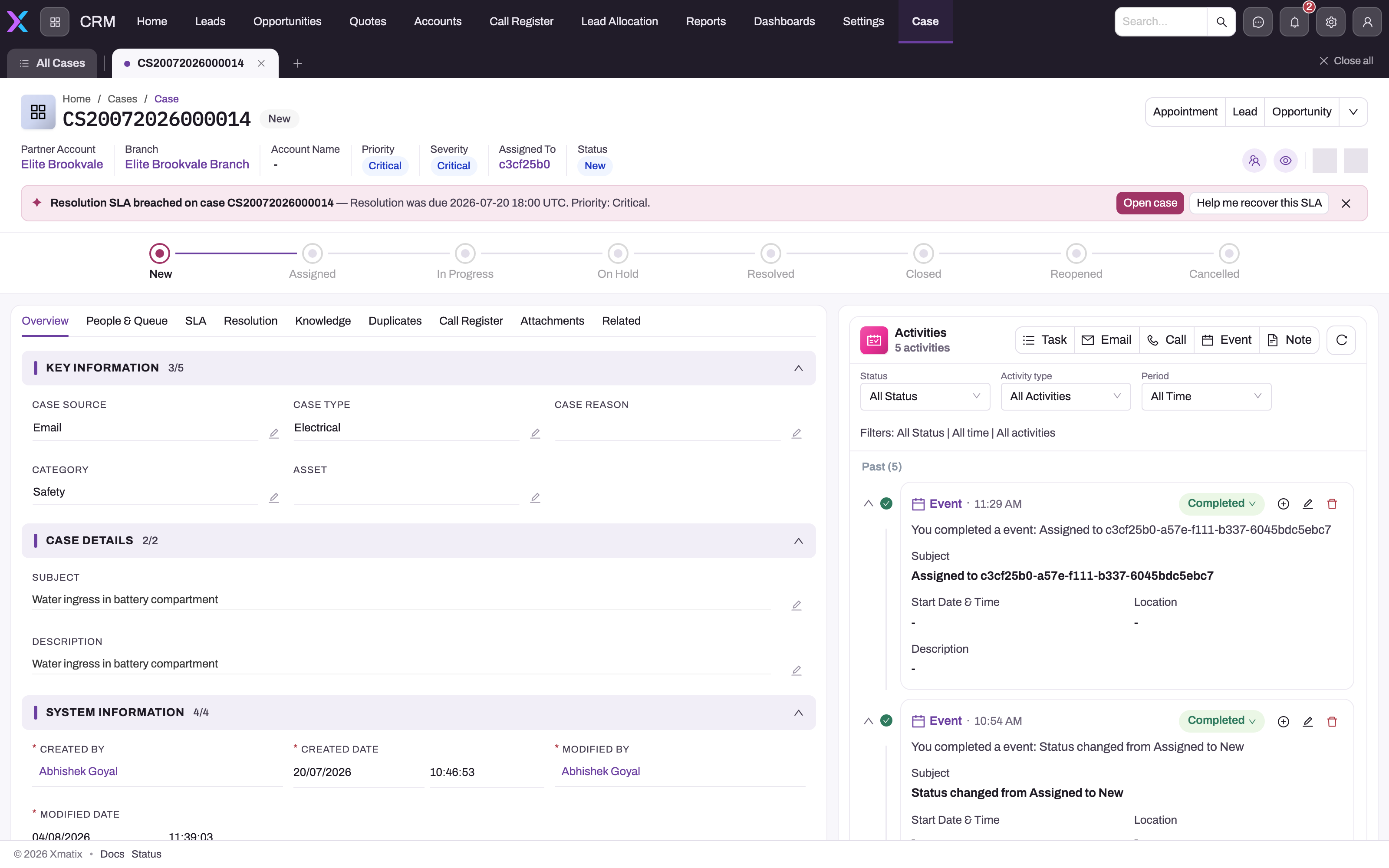Toggle the watch eye icon
Screen dimensions: 1389x868
[x=1286, y=161]
